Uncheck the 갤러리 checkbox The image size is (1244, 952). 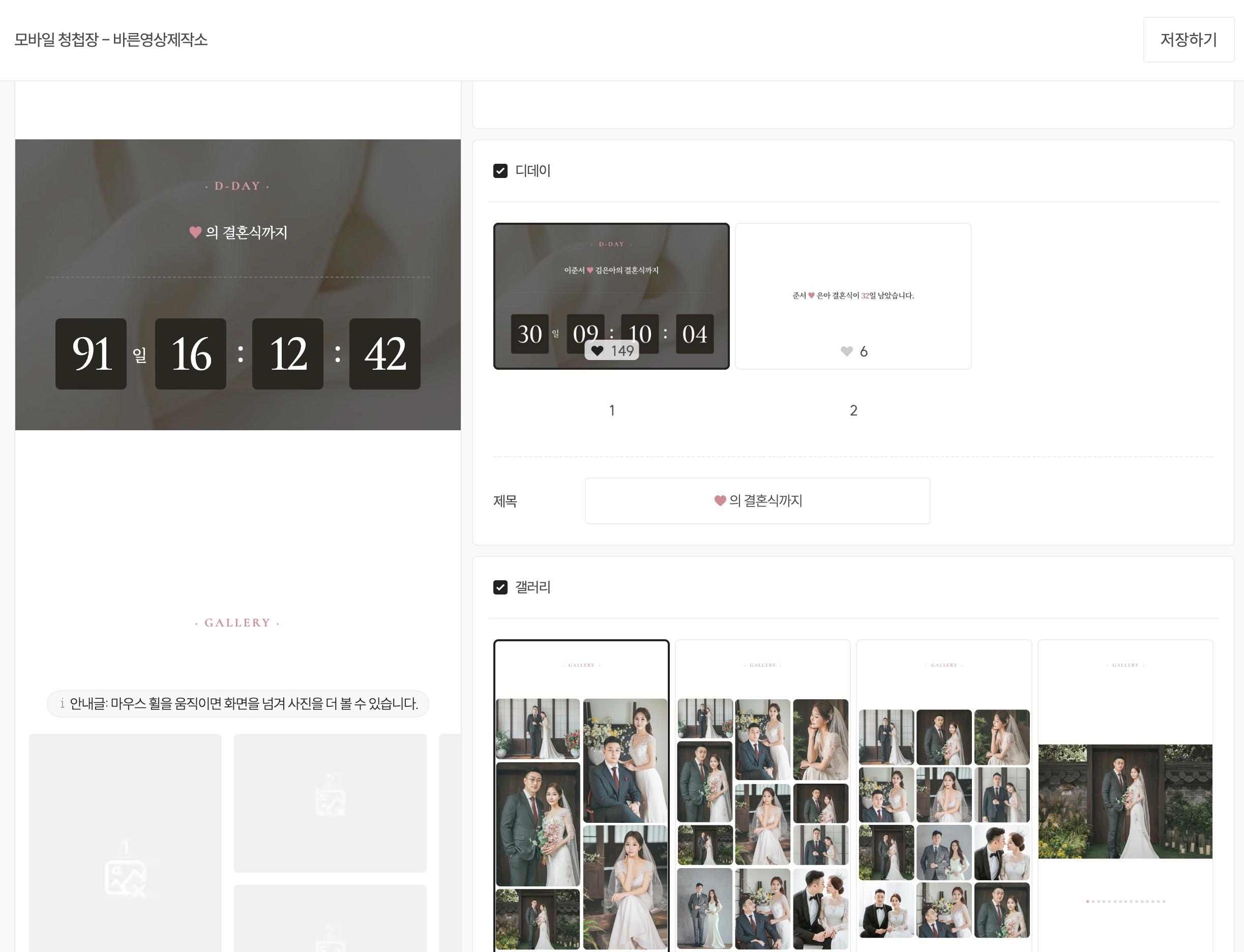(500, 587)
